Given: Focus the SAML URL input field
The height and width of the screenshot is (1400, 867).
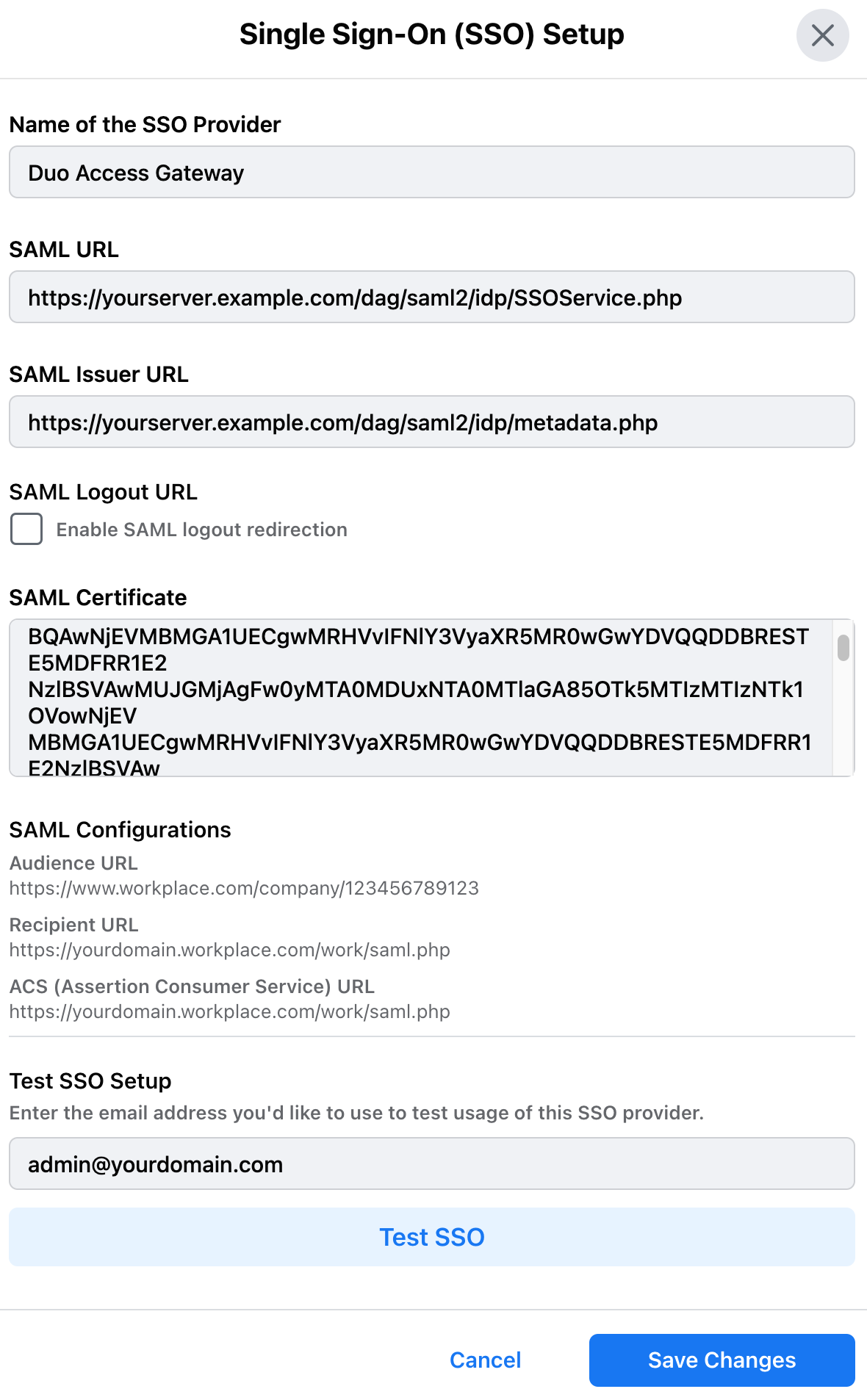Looking at the screenshot, I should (431, 297).
